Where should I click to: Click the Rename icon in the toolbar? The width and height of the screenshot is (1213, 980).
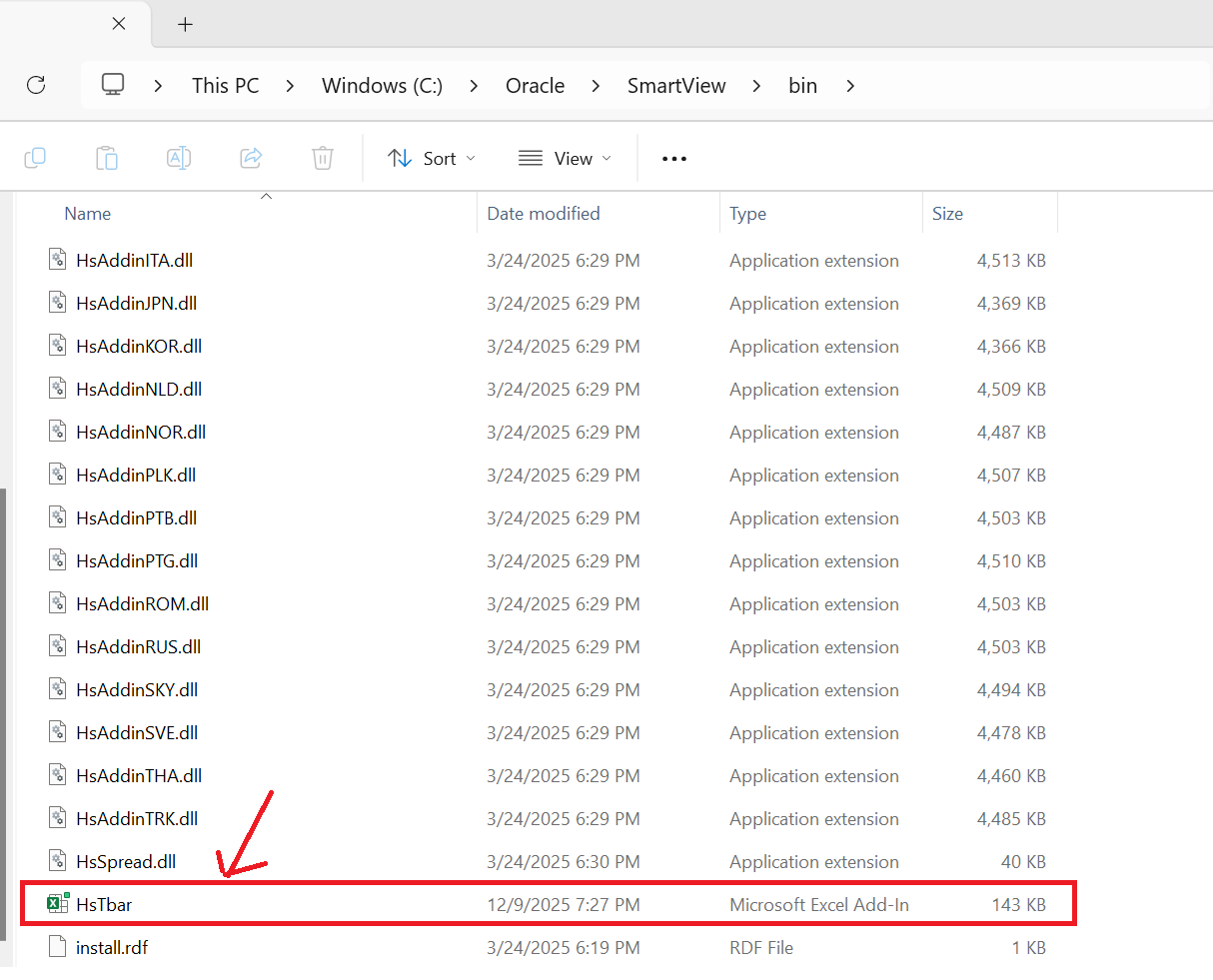tap(179, 158)
